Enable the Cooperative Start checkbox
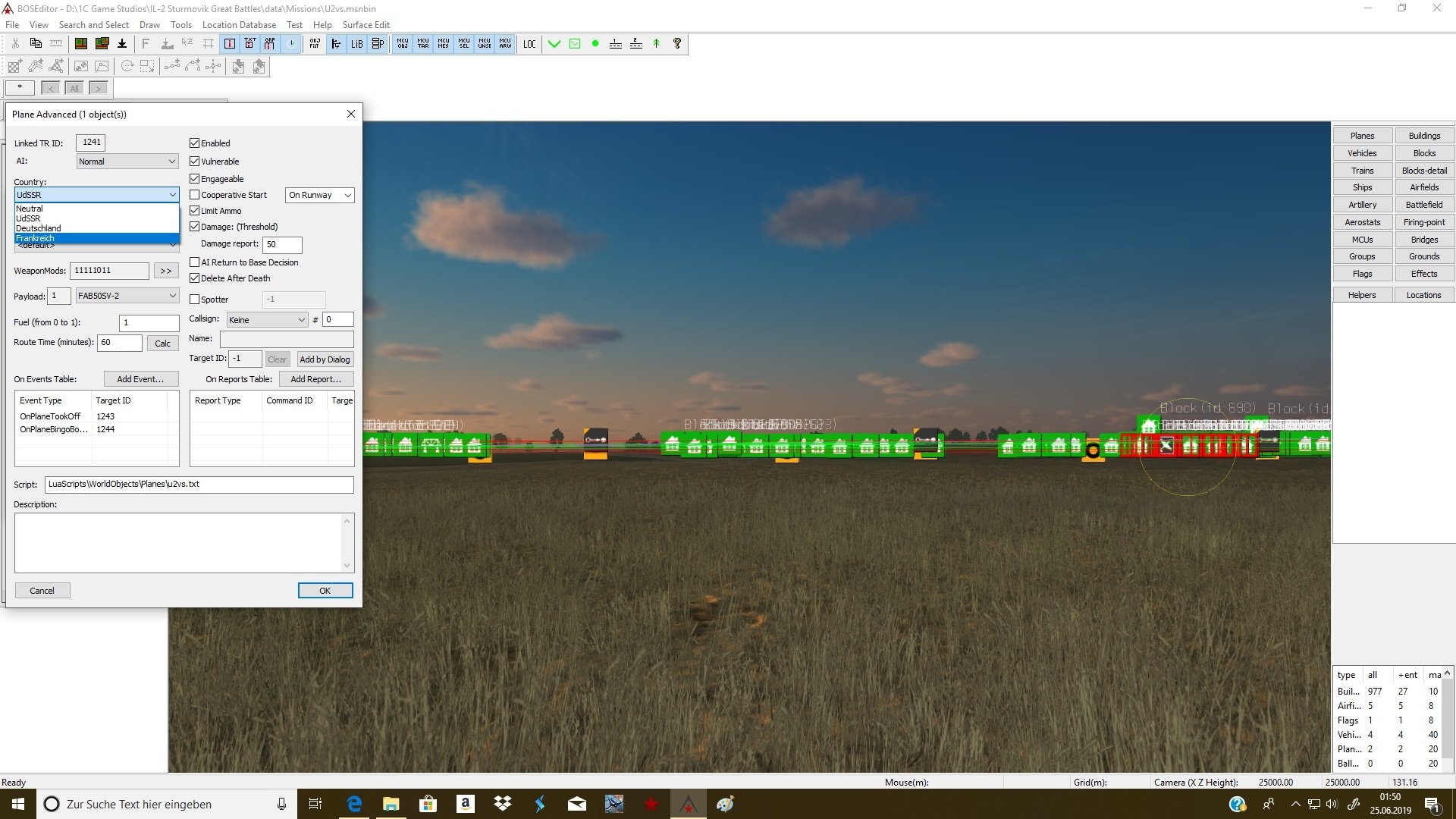 pos(195,195)
